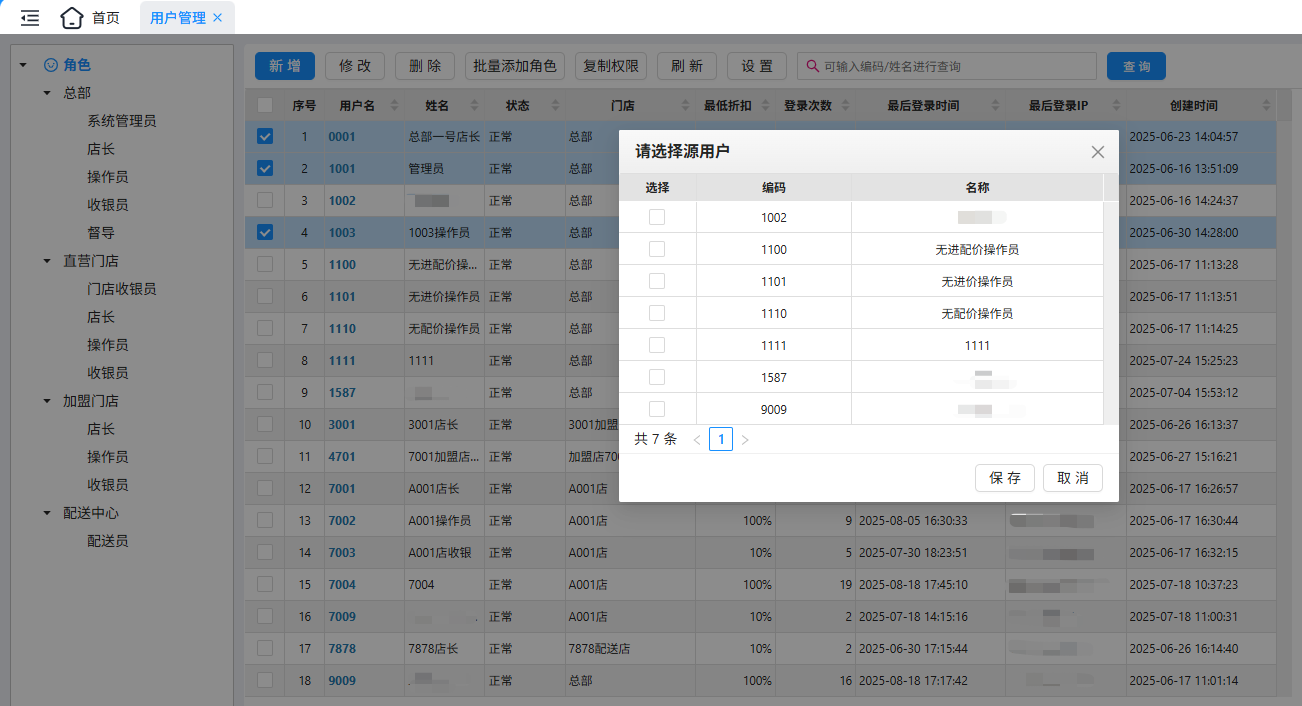Open the 设置 button
Image resolution: width=1302 pixels, height=706 pixels.
coord(757,66)
